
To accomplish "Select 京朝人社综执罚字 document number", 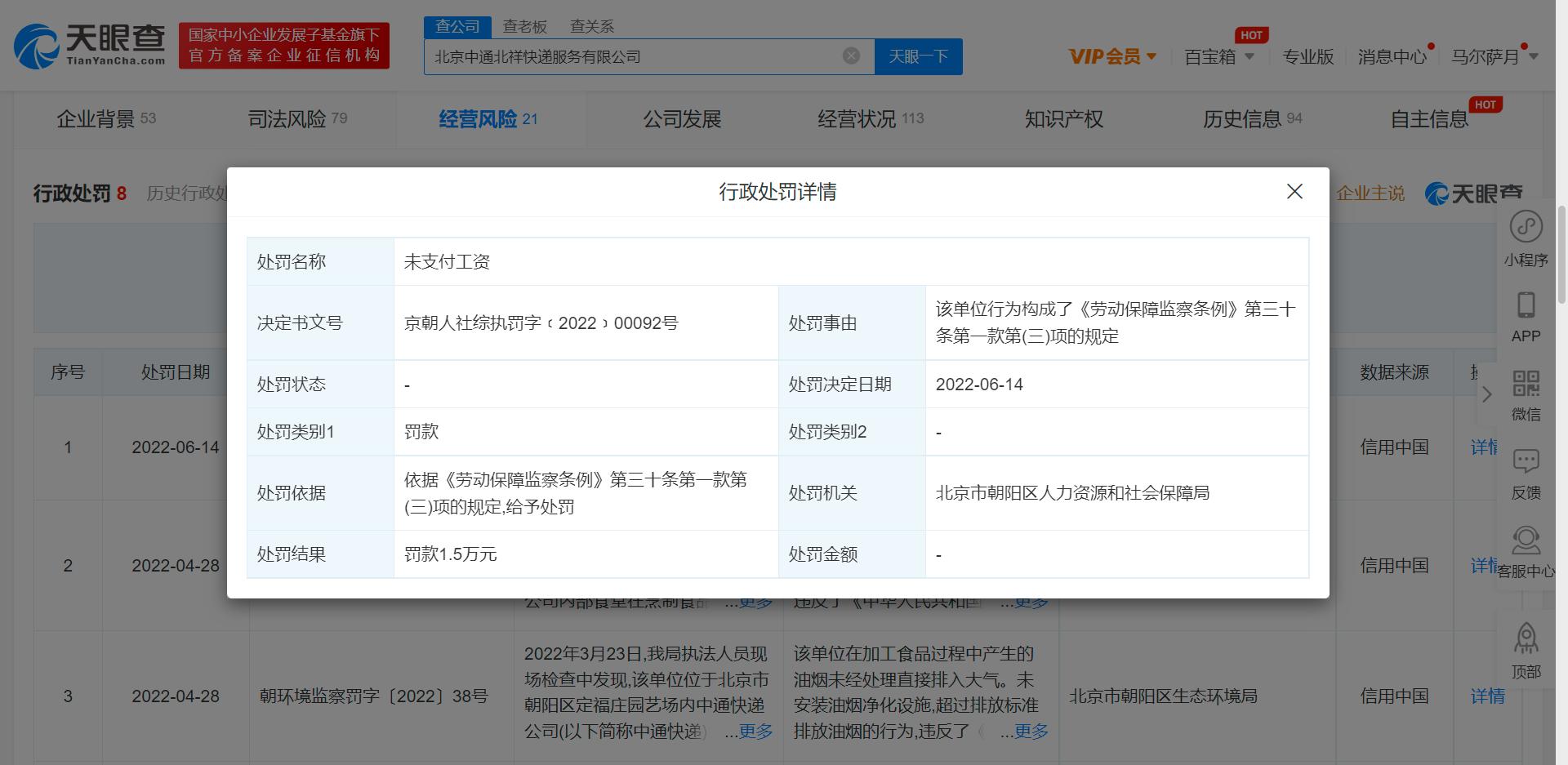I will click(541, 322).
